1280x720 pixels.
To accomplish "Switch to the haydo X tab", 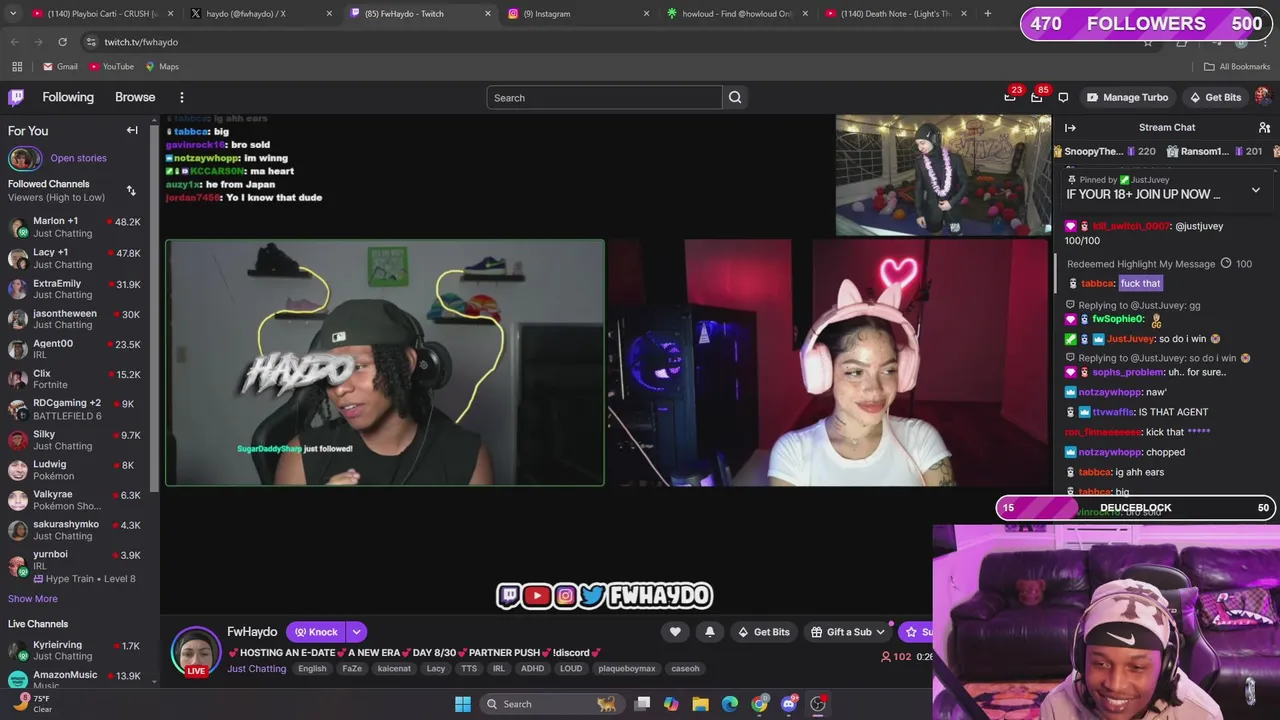I will (260, 14).
